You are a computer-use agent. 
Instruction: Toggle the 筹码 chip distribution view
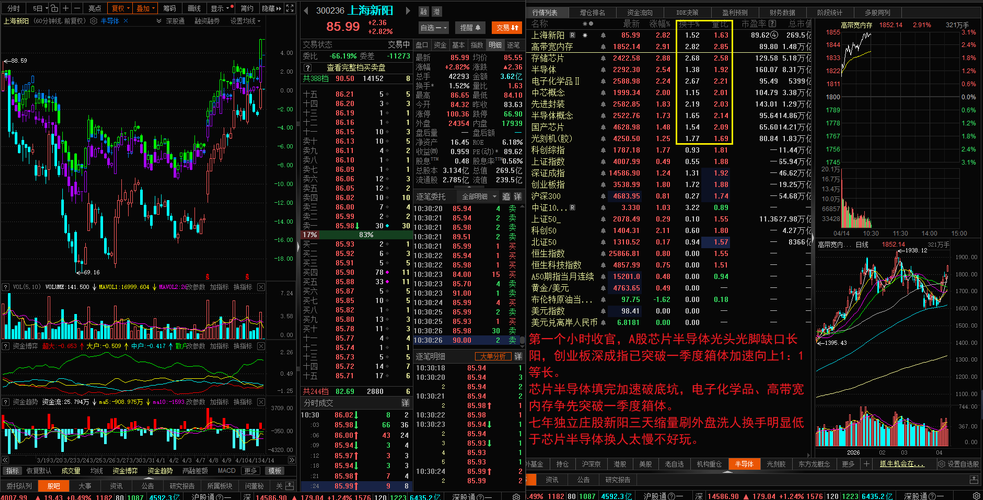point(169,8)
